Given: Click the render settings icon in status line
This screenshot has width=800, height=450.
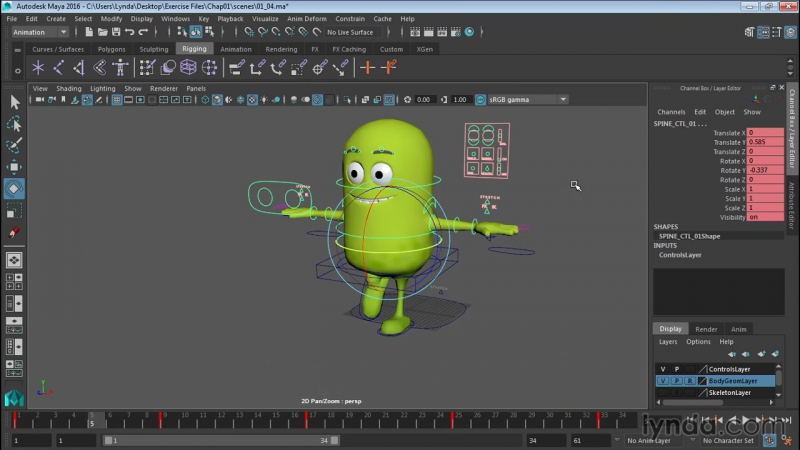Looking at the screenshot, I should [456, 32].
